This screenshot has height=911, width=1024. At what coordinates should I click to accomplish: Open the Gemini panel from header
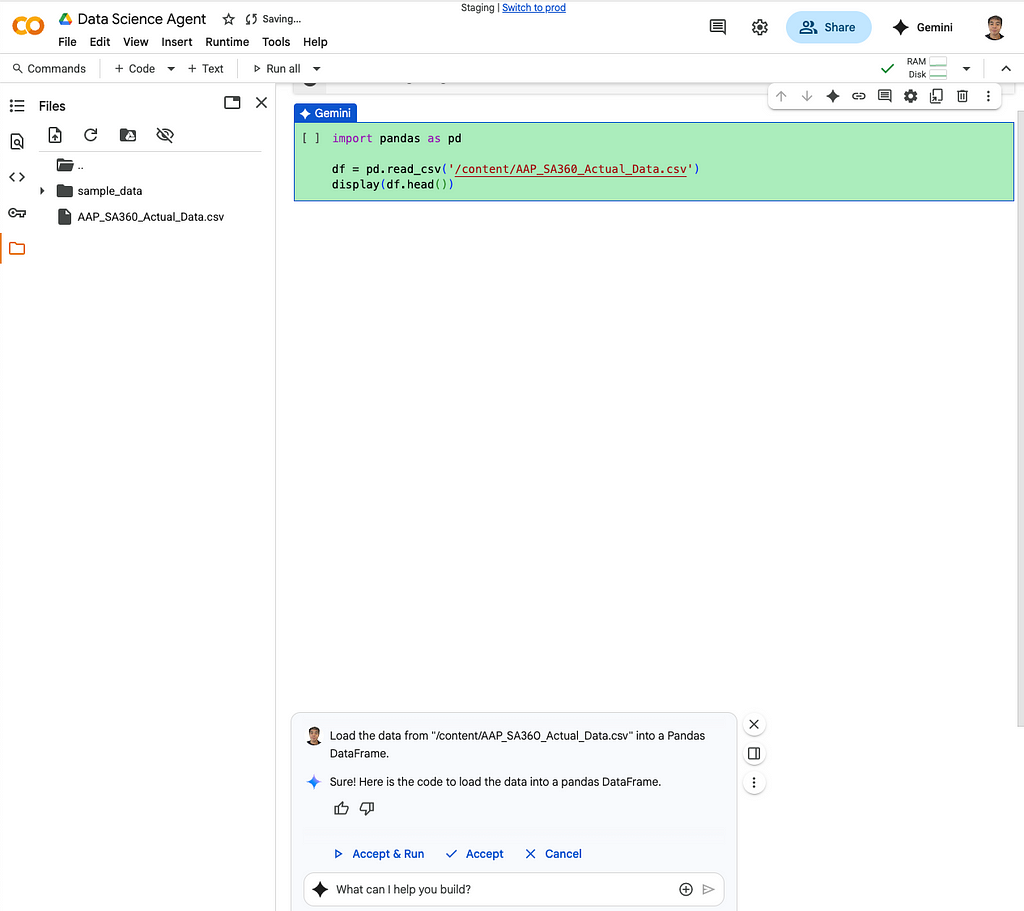922,27
